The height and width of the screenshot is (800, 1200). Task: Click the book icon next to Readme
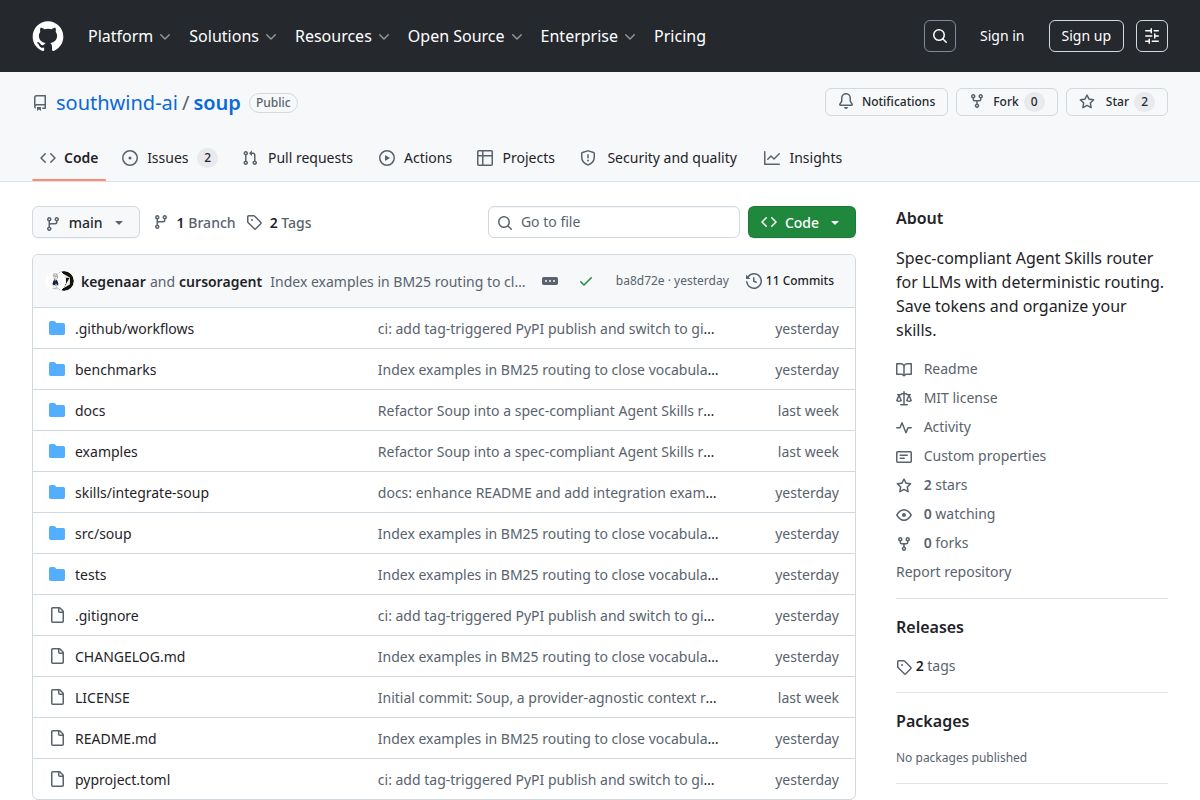click(904, 369)
